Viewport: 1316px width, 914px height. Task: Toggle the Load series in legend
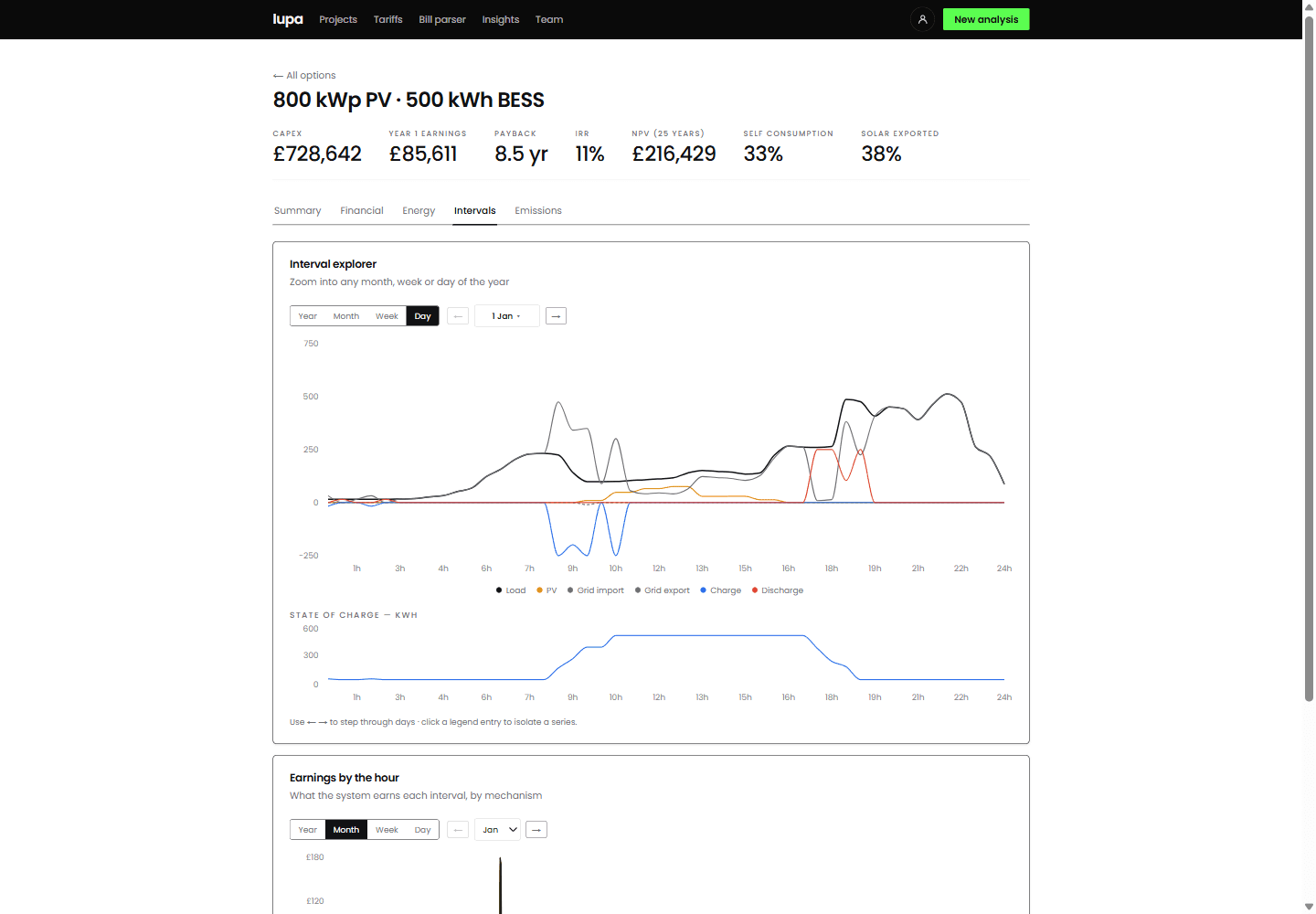click(x=511, y=590)
